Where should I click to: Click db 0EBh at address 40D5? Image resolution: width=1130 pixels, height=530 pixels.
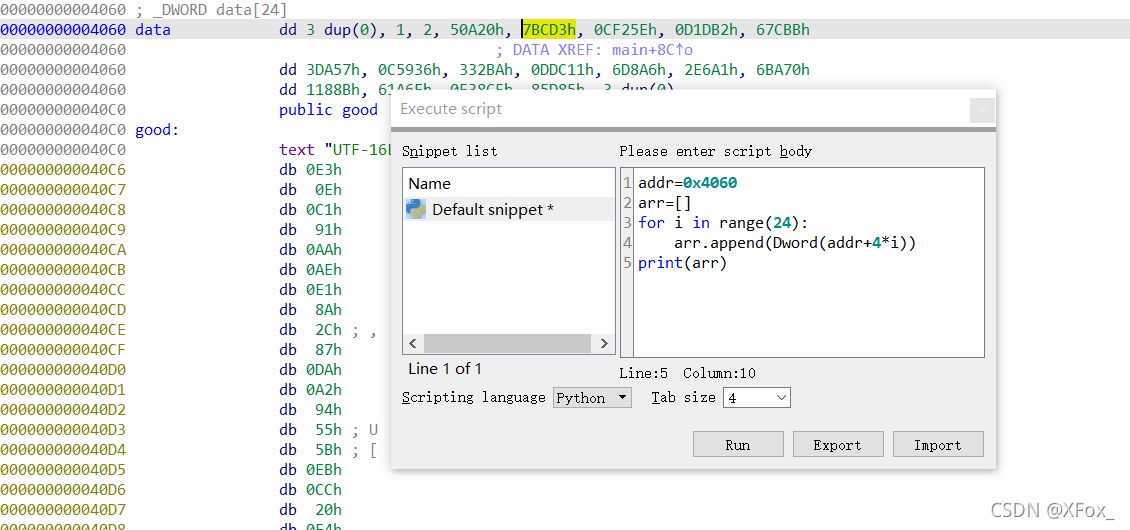pos(311,470)
